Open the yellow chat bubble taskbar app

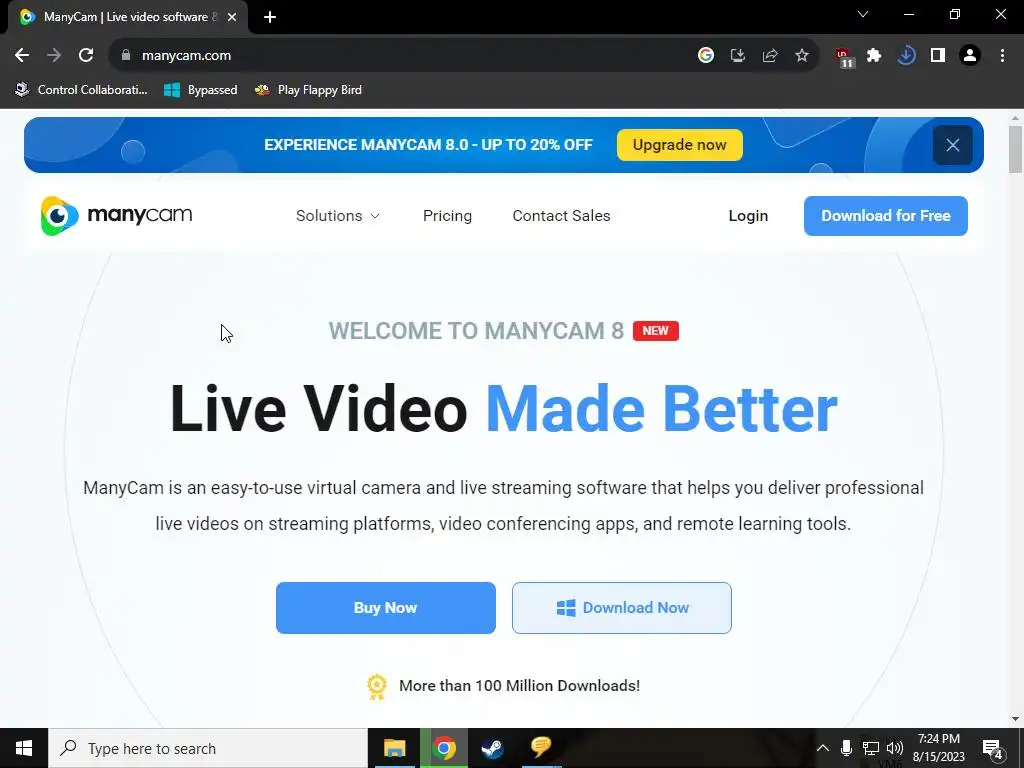click(x=541, y=747)
